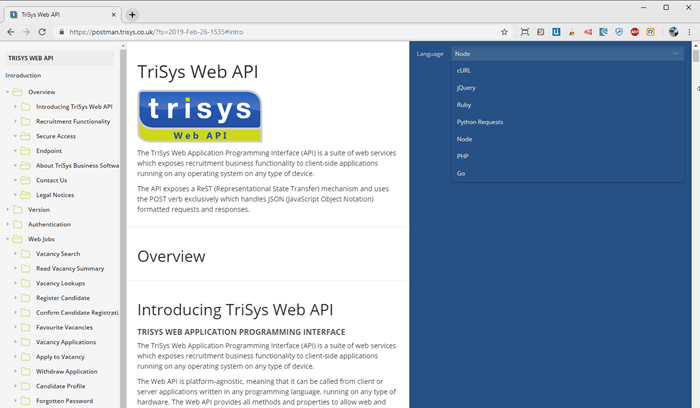The width and height of the screenshot is (700, 408).
Task: Expand the Version folder
Action: click(7, 210)
